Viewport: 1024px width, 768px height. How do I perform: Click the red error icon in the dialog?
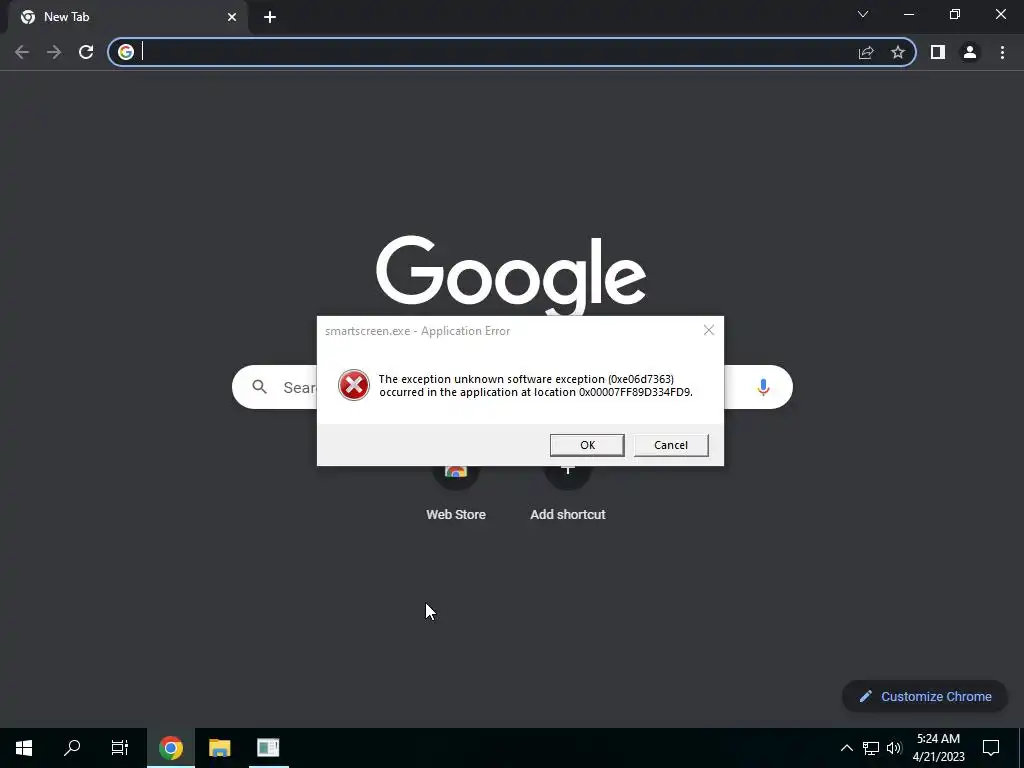[x=354, y=385]
